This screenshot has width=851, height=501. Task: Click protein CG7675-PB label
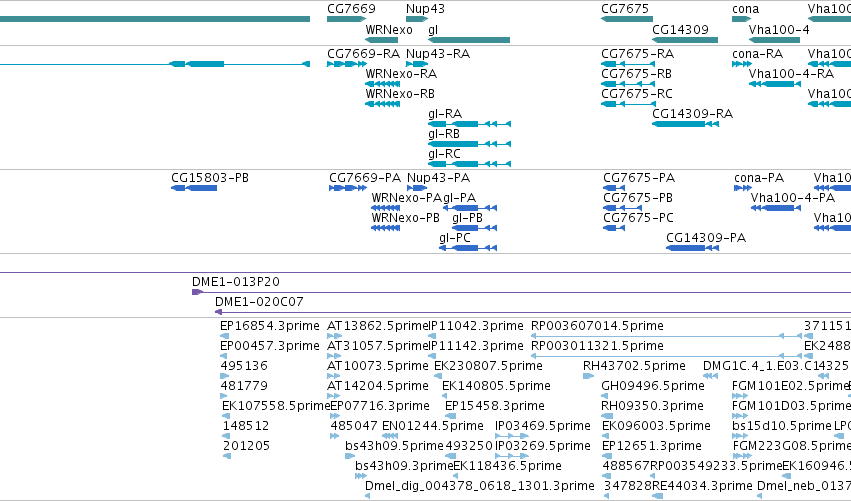tap(638, 198)
